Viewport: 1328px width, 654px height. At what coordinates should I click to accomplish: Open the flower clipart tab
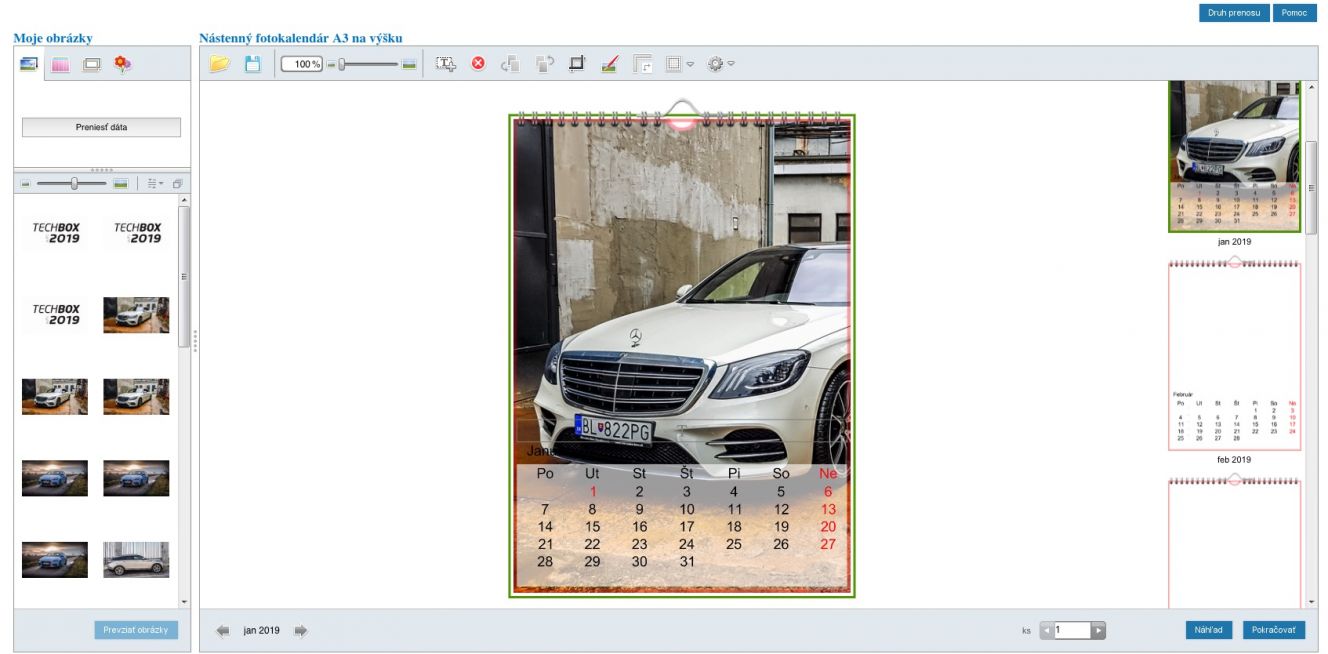[122, 64]
